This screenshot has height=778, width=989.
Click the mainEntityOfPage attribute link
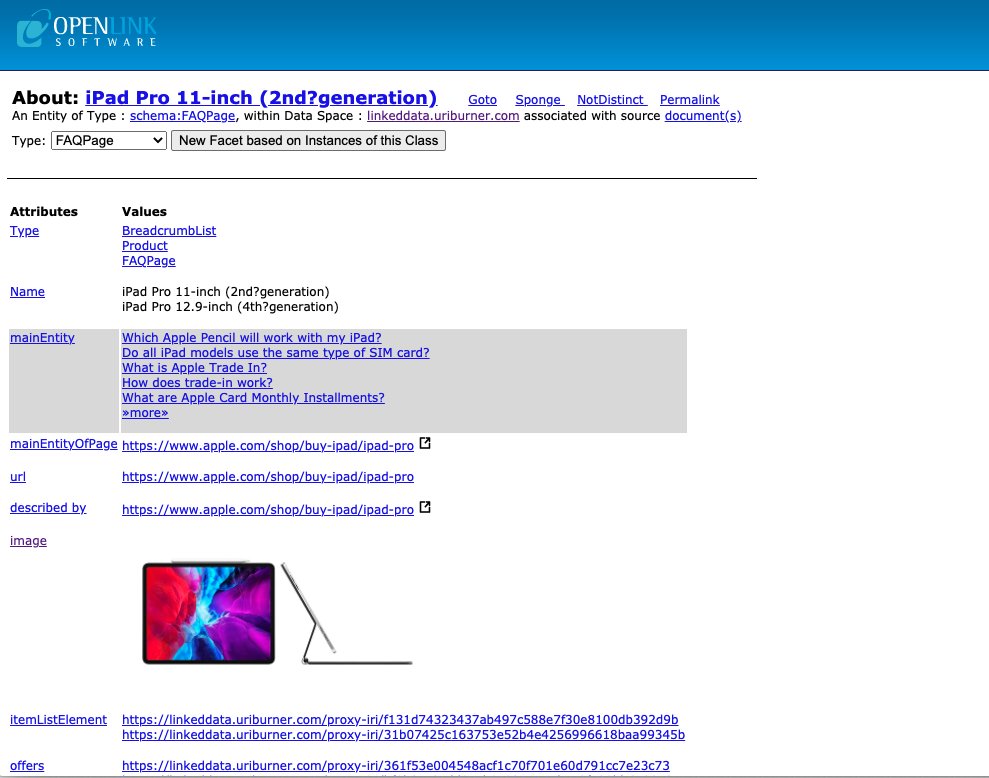pos(64,444)
